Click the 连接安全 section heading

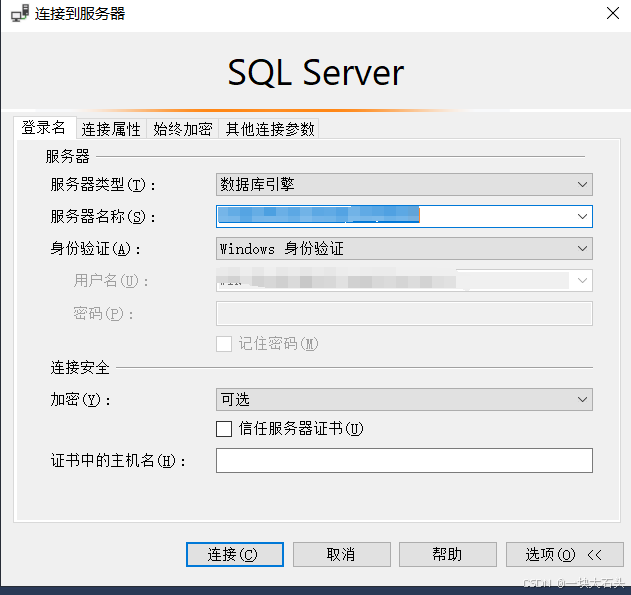pyautogui.click(x=80, y=368)
